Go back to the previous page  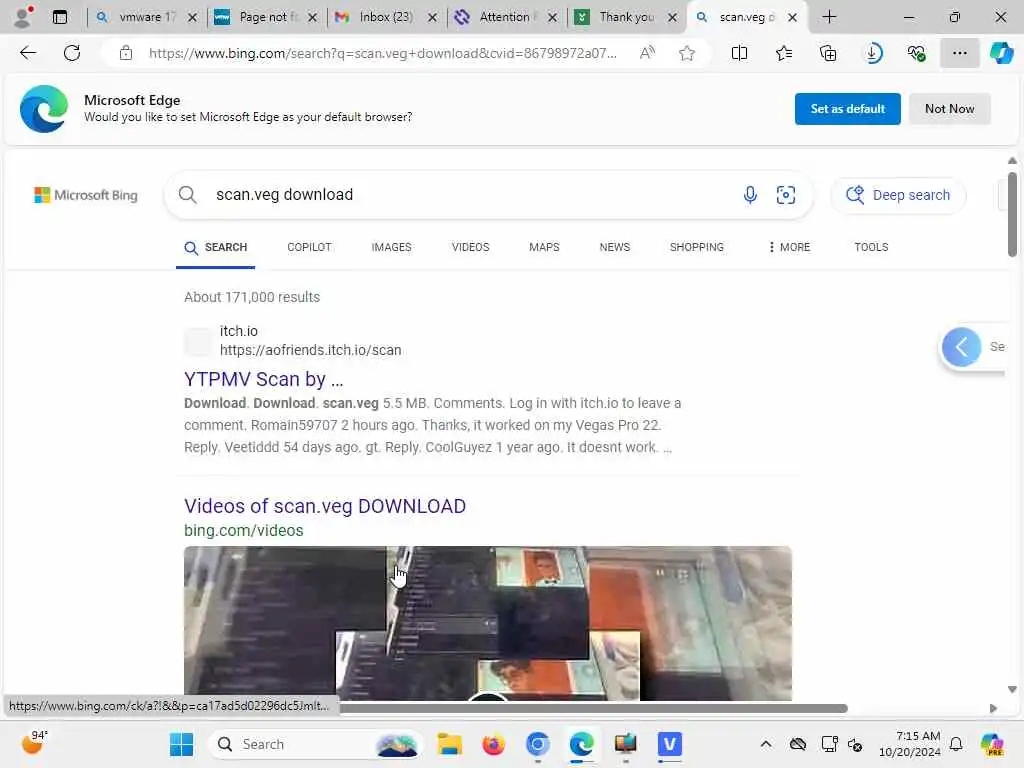[x=28, y=53]
